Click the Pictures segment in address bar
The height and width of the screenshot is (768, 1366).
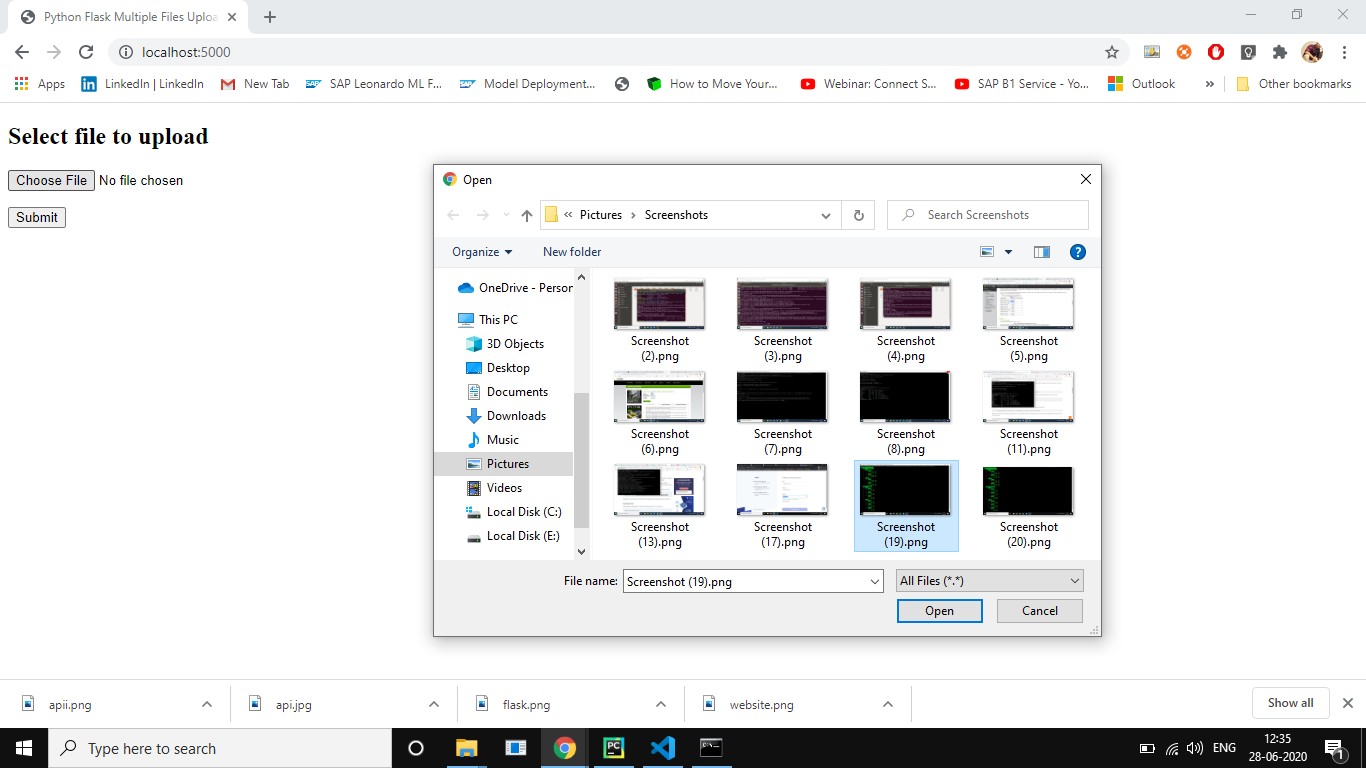(x=601, y=215)
